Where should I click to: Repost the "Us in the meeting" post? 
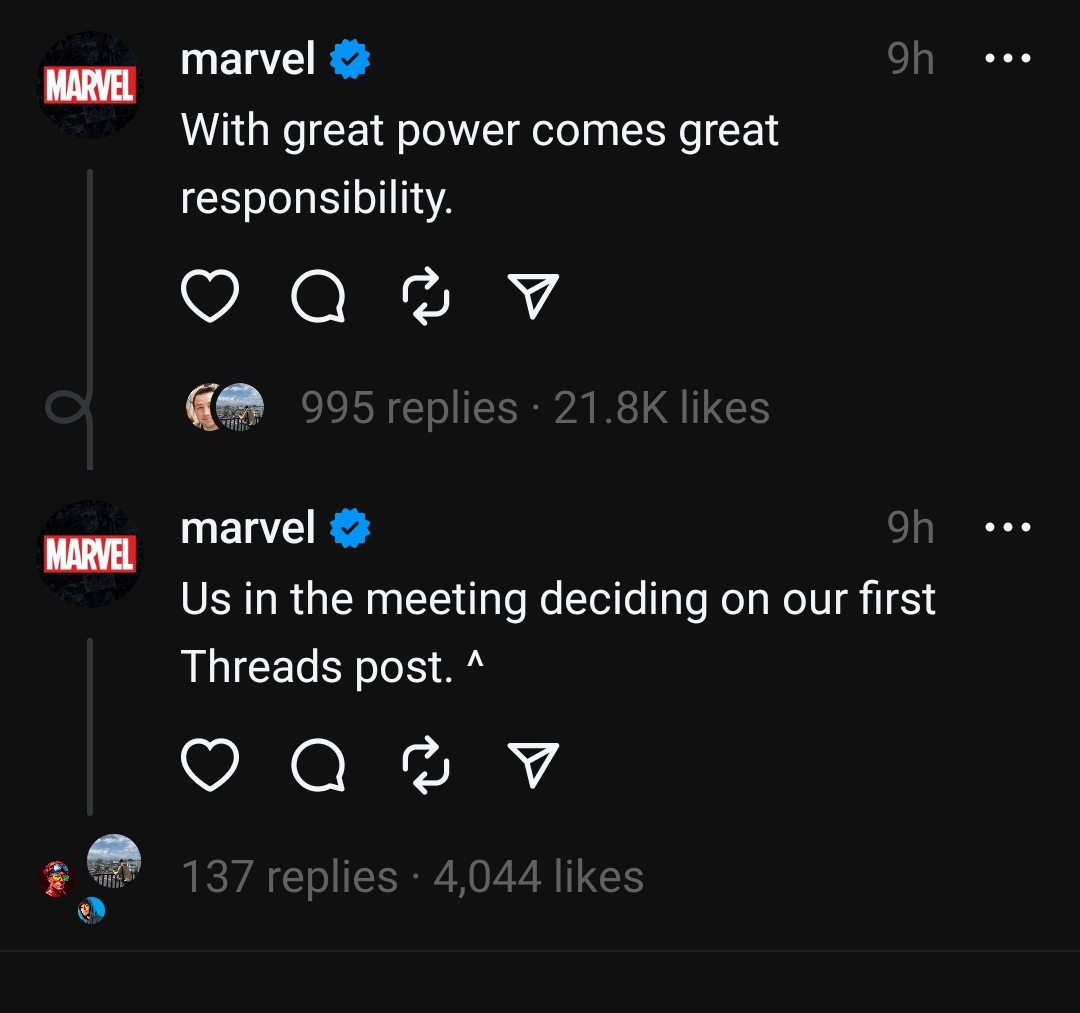(426, 765)
